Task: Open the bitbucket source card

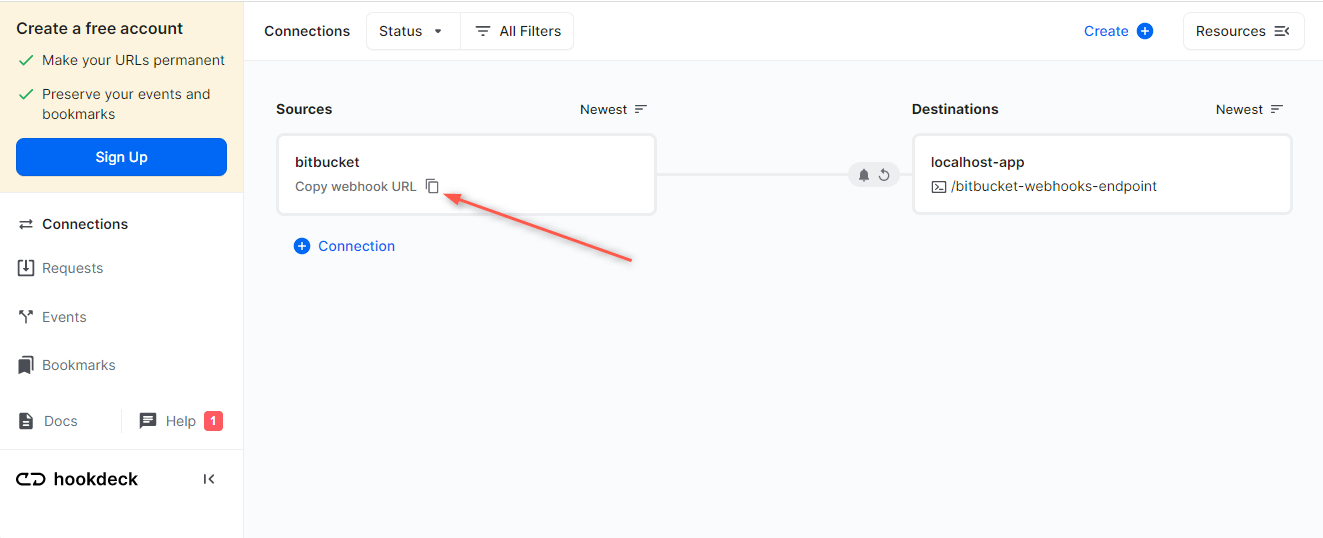Action: [x=466, y=174]
